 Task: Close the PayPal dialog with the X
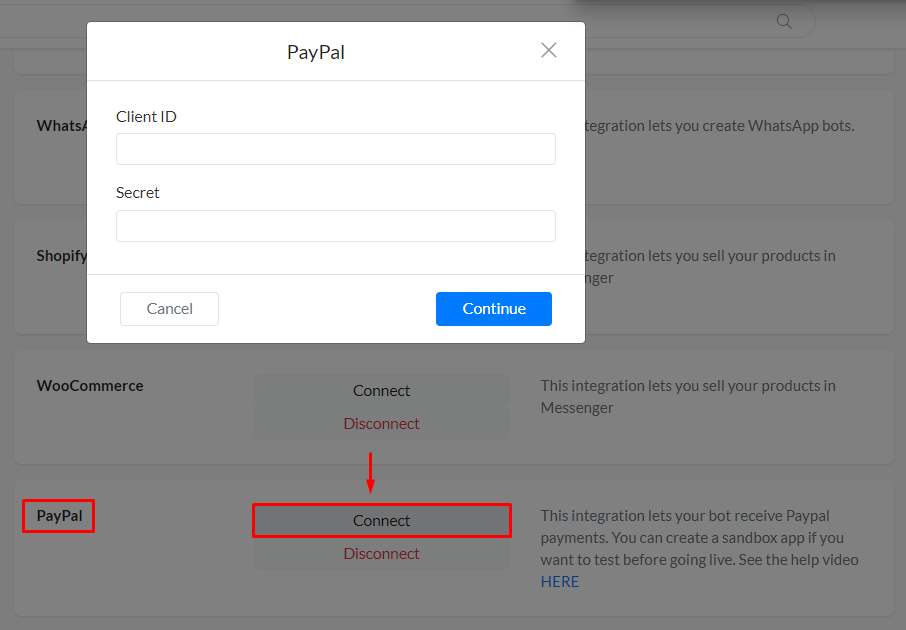[x=548, y=50]
